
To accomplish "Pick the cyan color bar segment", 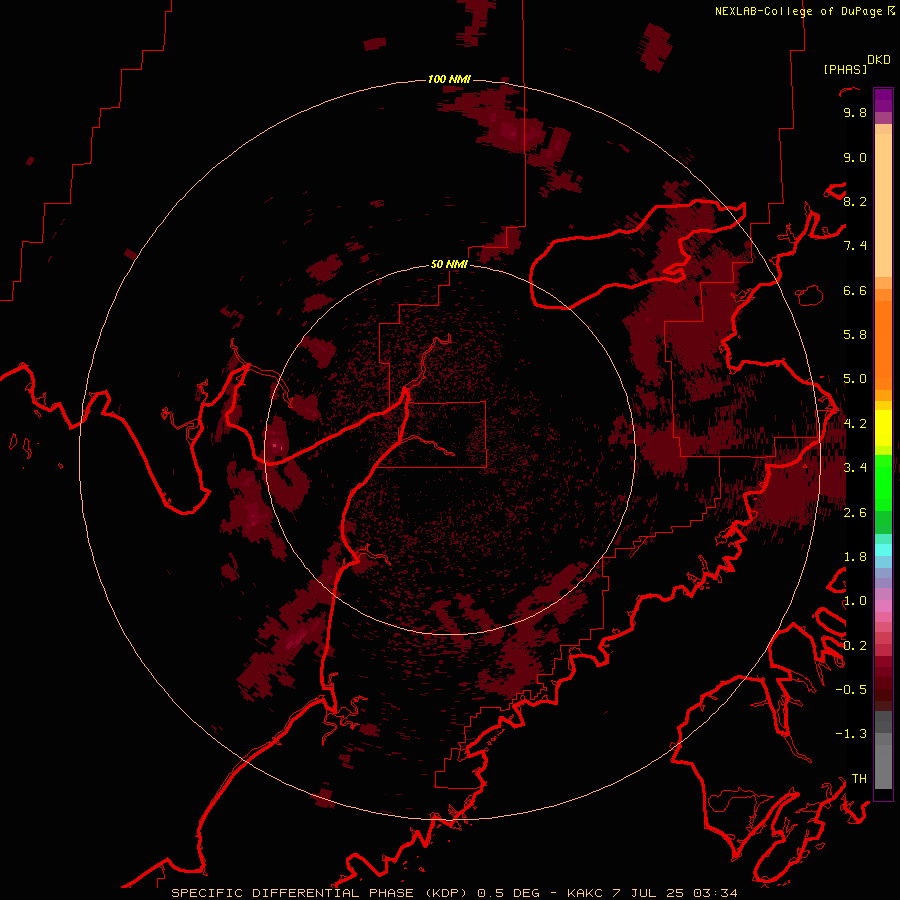I will point(883,550).
